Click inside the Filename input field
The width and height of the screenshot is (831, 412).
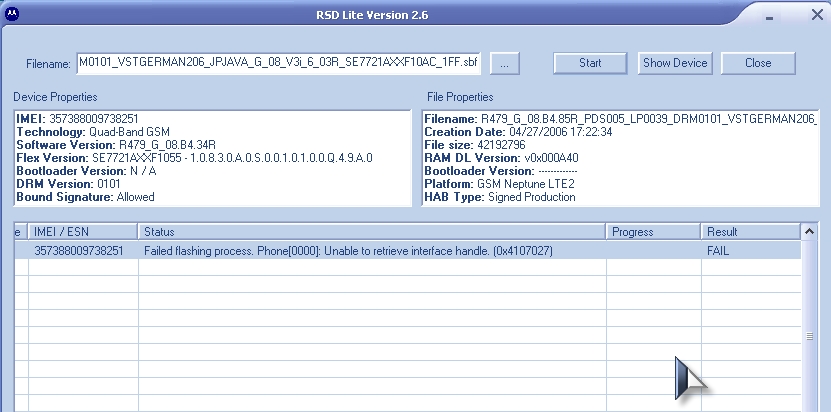(x=278, y=63)
